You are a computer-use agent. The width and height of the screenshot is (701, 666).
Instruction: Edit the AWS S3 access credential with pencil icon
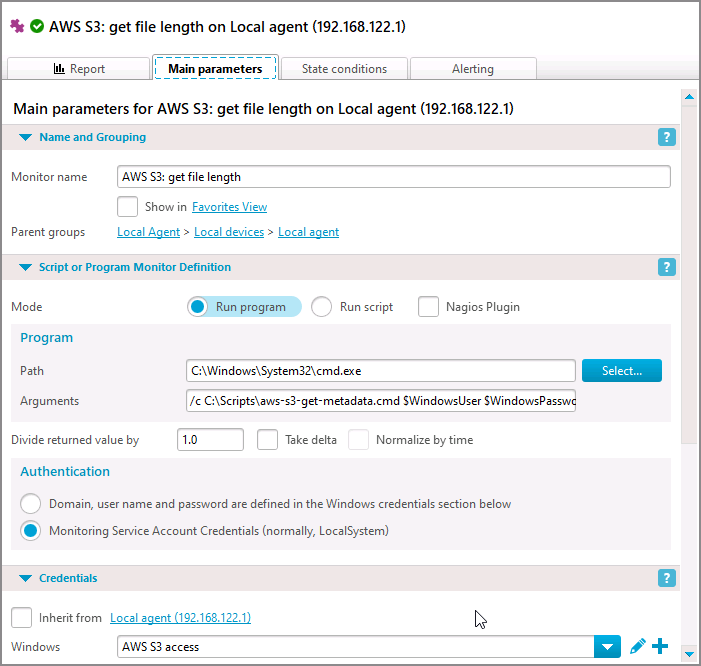click(638, 646)
